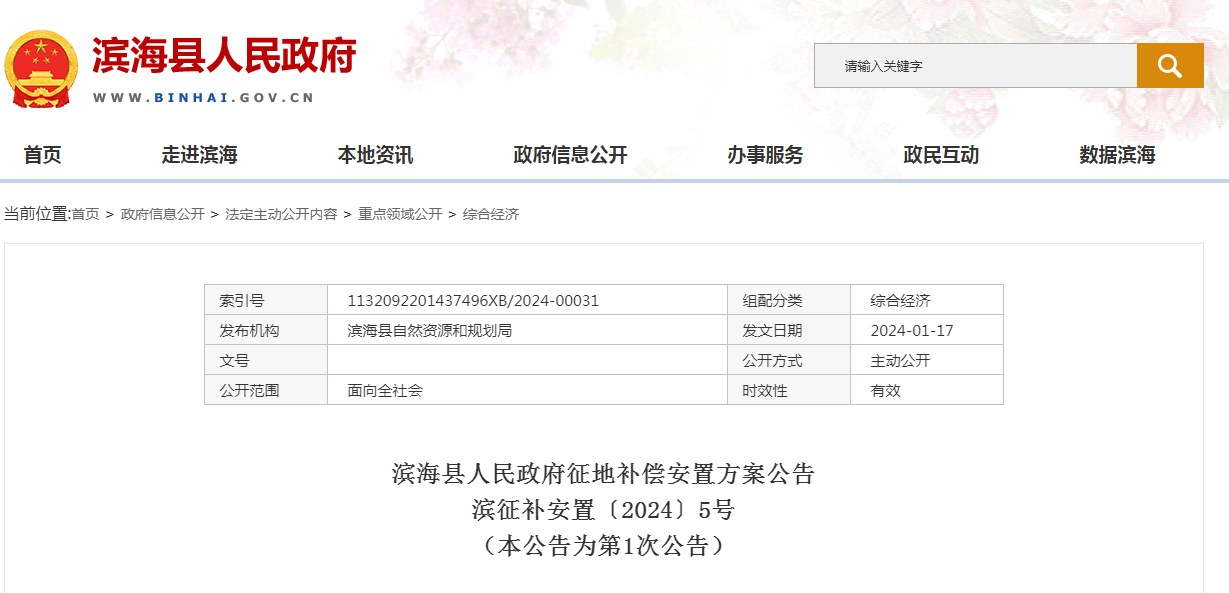
Task: Click the article title 征地补偿安置方案公告
Action: pyautogui.click(x=603, y=474)
